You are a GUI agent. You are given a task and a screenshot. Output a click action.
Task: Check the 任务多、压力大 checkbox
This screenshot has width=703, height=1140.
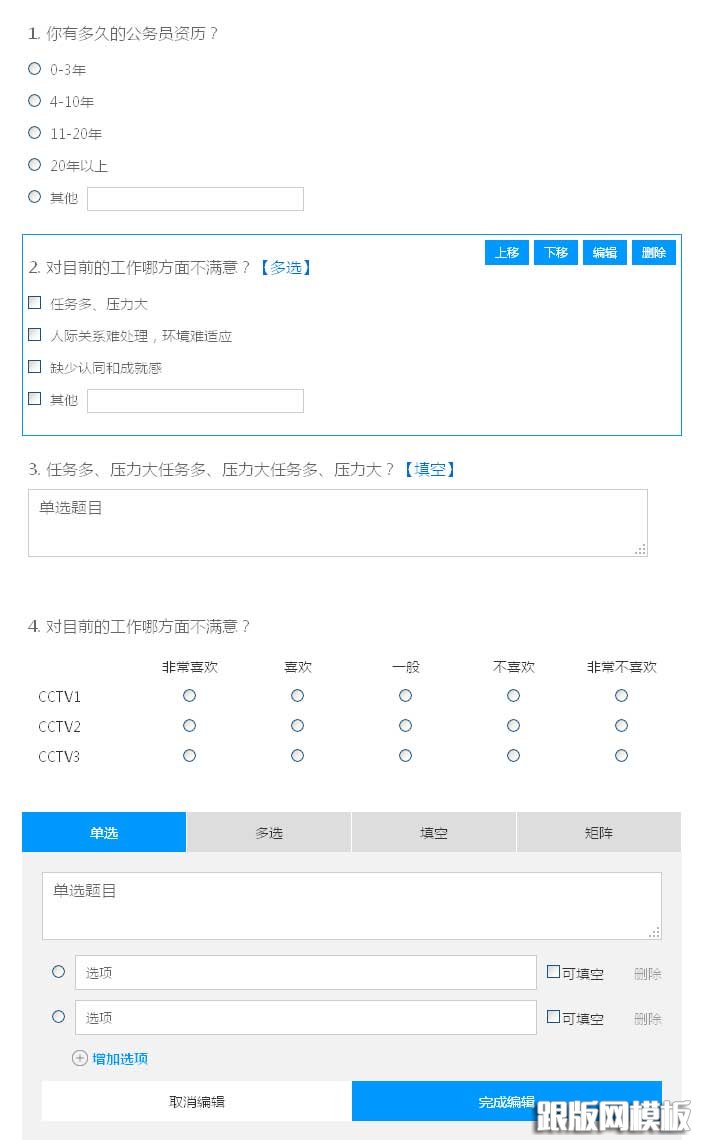(x=35, y=303)
